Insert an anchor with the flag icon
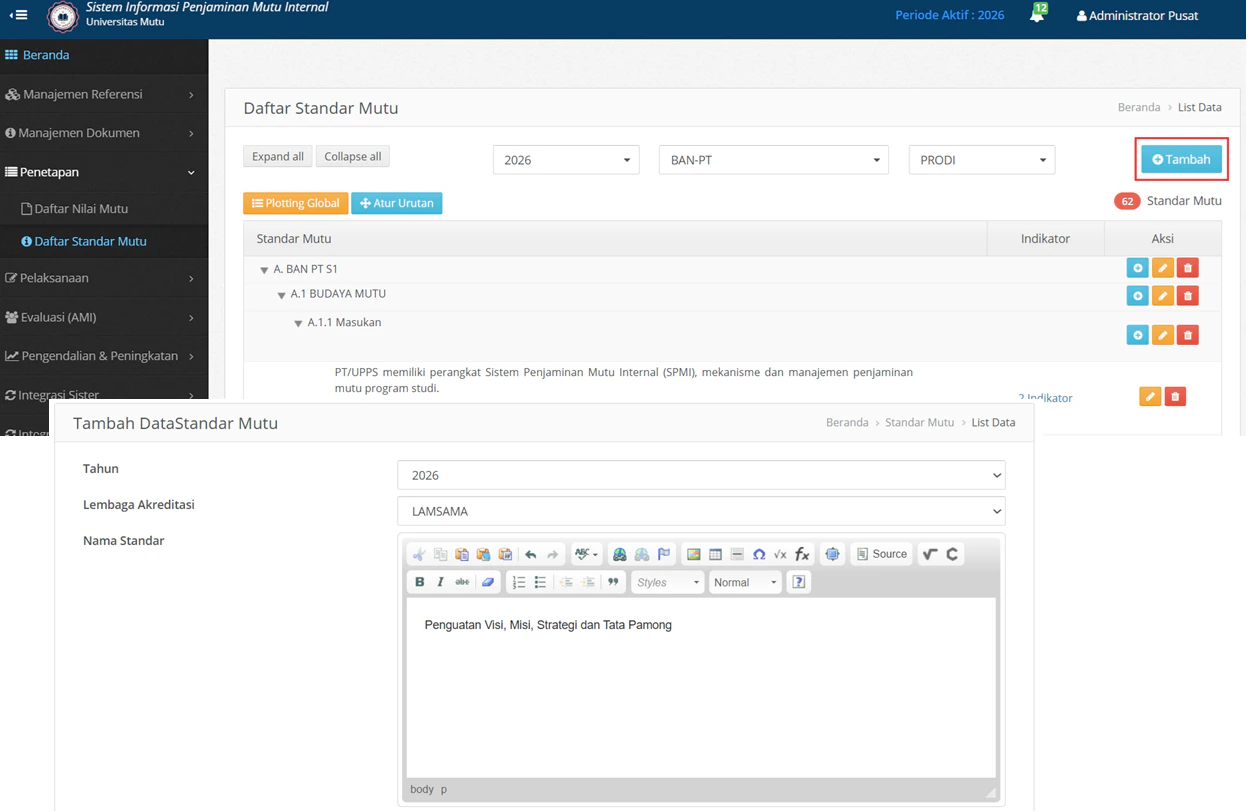The width and height of the screenshot is (1251, 812). coord(664,554)
